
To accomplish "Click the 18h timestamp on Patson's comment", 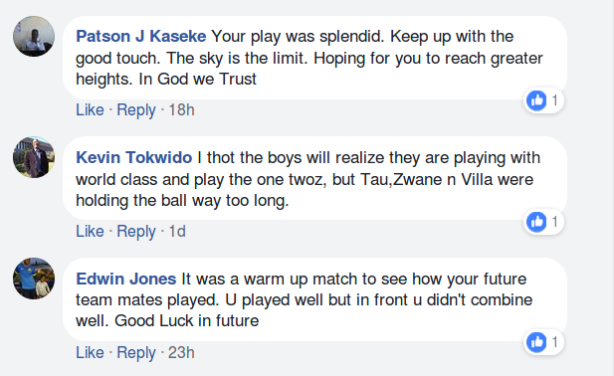I will tap(181, 110).
